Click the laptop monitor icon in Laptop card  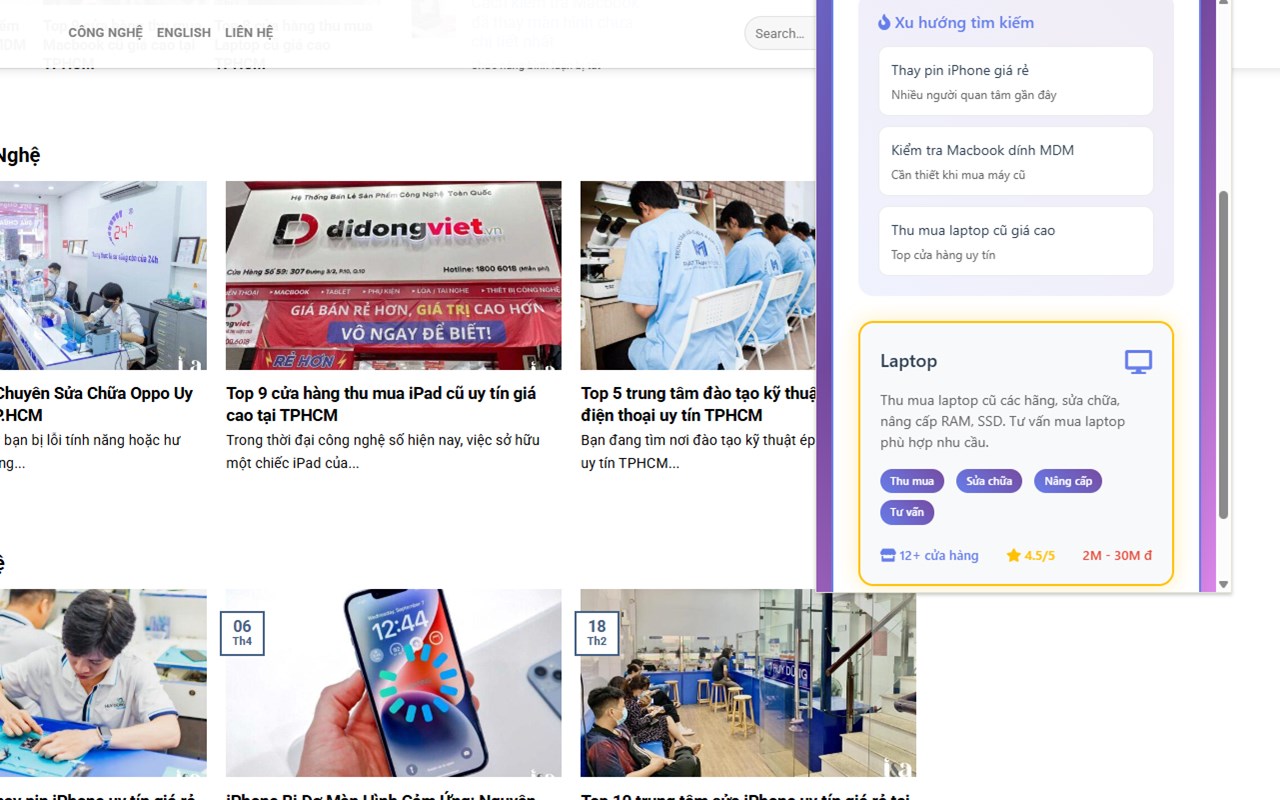pyautogui.click(x=1138, y=362)
